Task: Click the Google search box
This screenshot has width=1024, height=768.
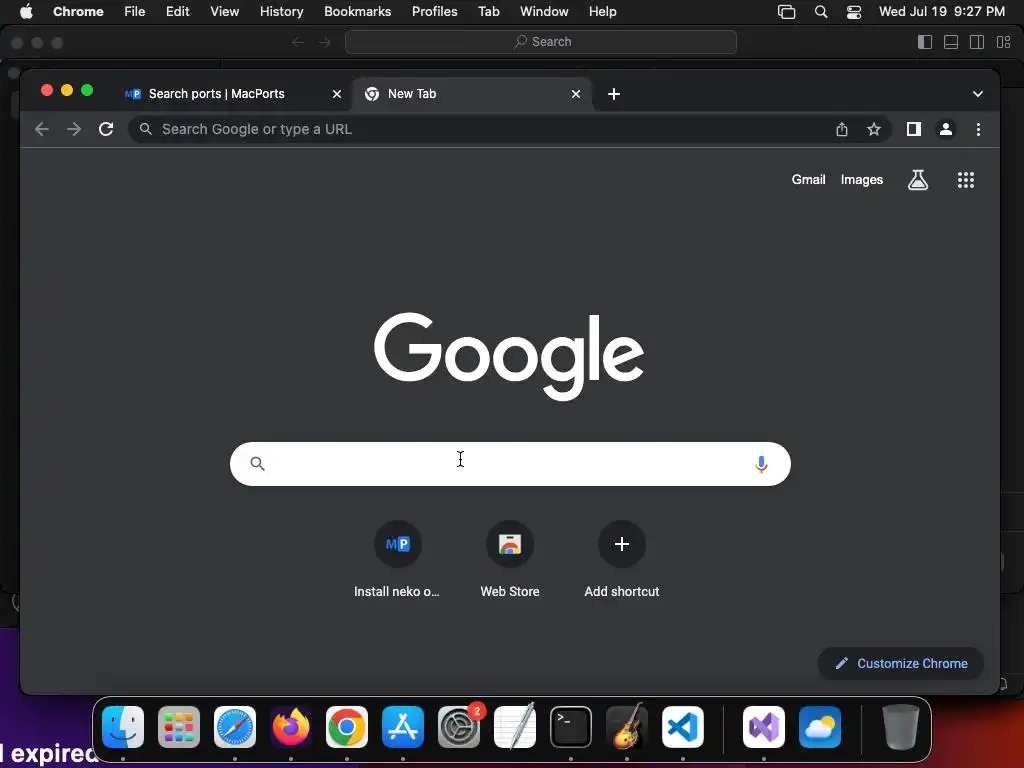Action: [510, 464]
